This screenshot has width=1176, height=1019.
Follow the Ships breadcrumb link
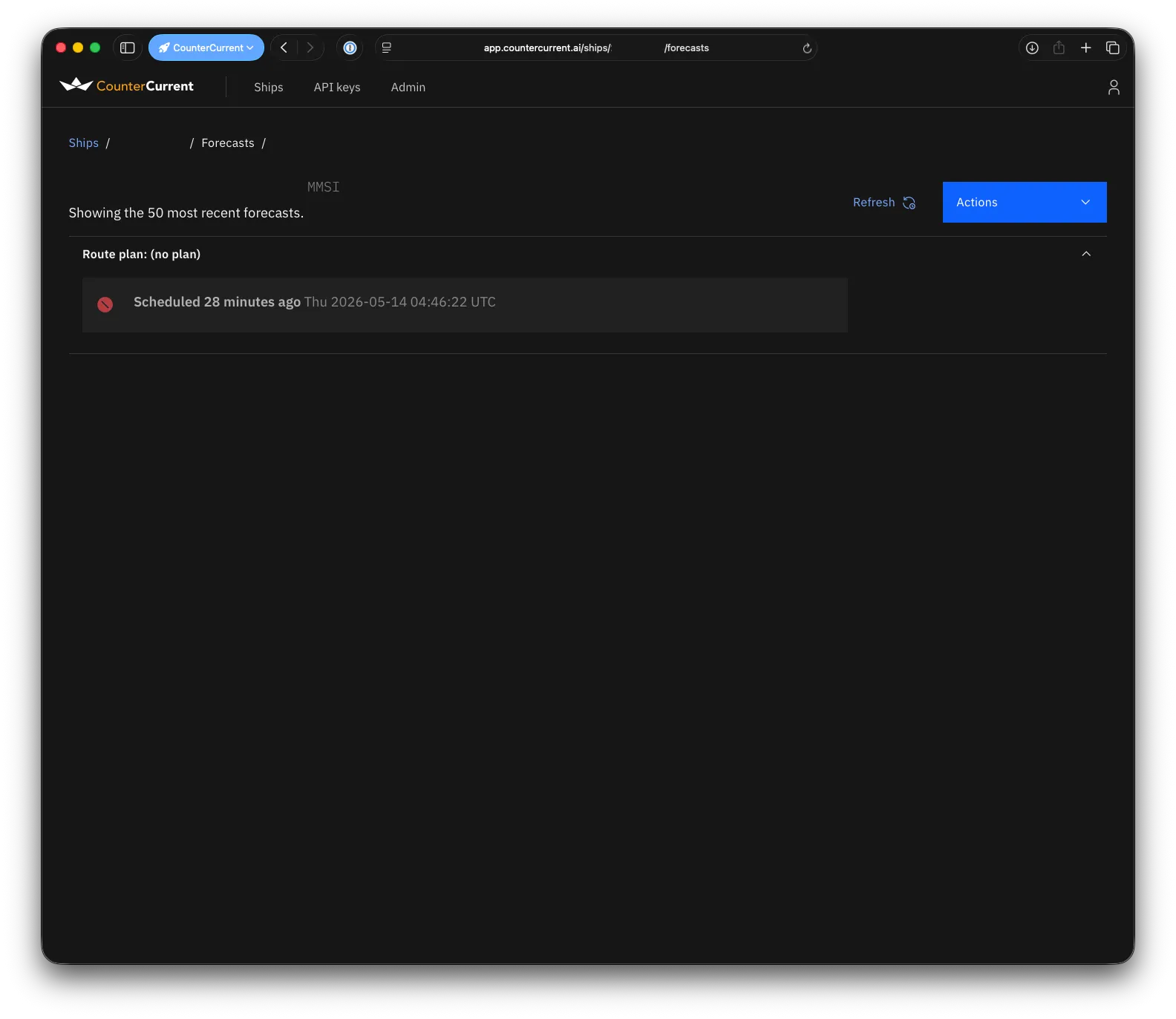click(x=83, y=142)
